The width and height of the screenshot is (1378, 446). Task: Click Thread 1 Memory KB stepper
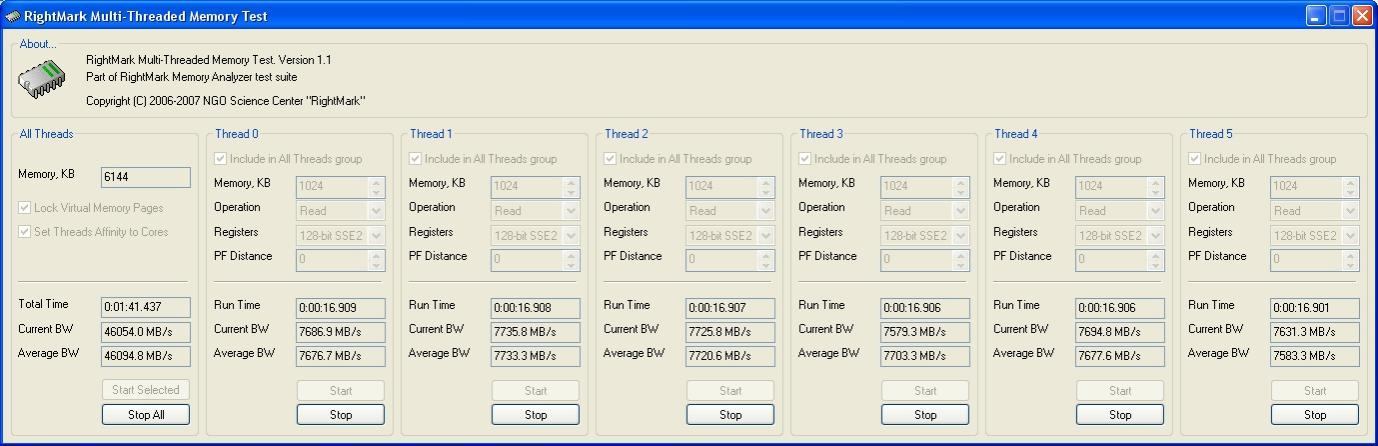coord(571,186)
